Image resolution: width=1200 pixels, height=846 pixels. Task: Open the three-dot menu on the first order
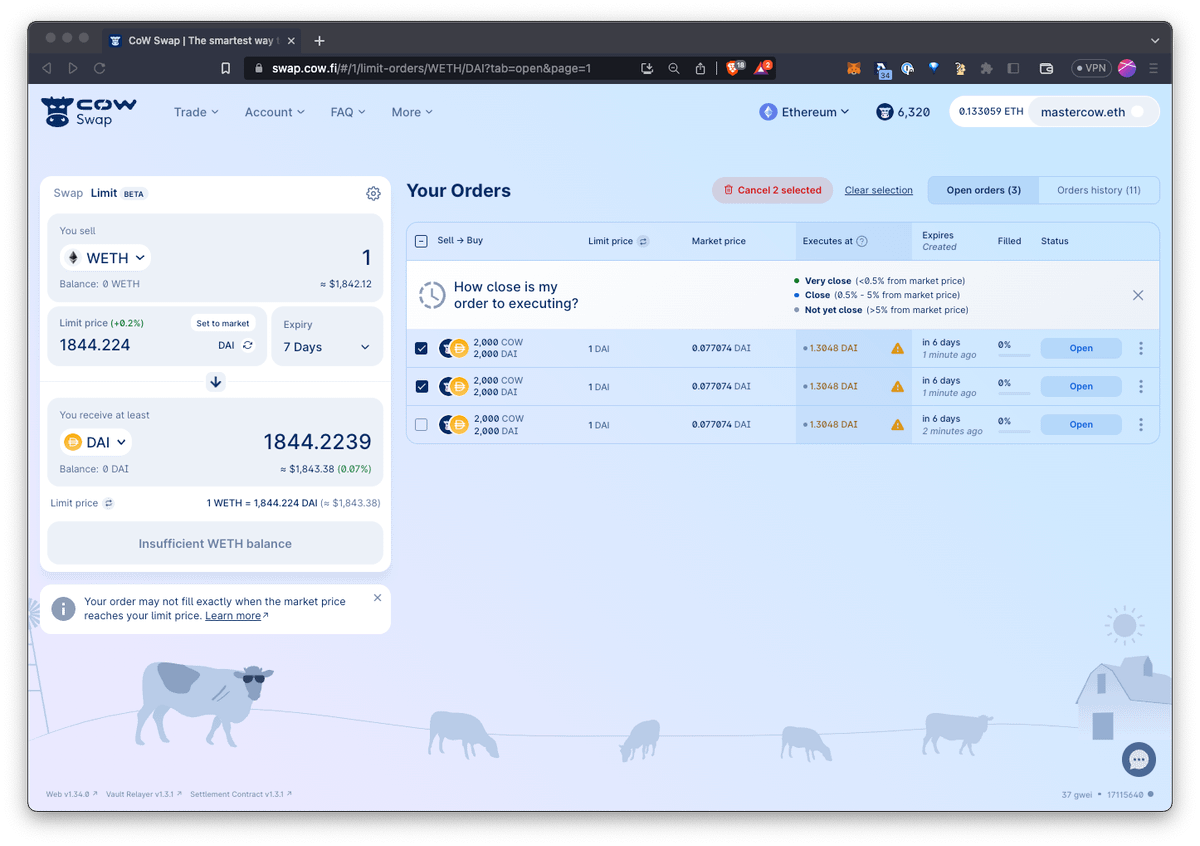click(x=1141, y=347)
